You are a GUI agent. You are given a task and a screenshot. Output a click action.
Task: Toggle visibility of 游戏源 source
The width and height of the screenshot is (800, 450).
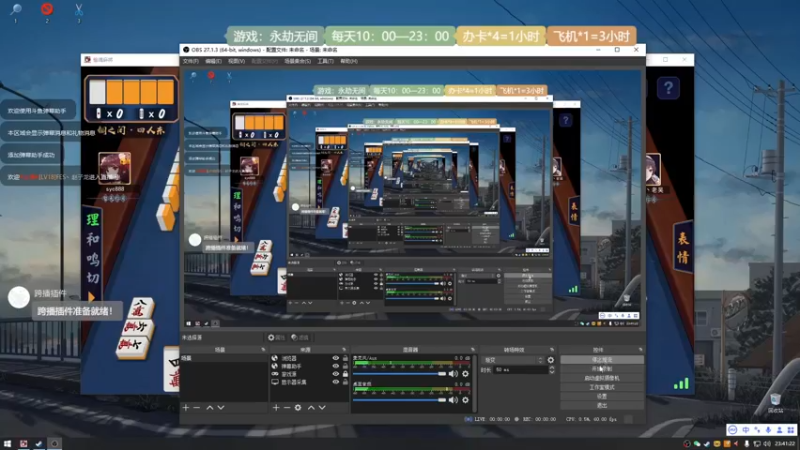(x=336, y=374)
